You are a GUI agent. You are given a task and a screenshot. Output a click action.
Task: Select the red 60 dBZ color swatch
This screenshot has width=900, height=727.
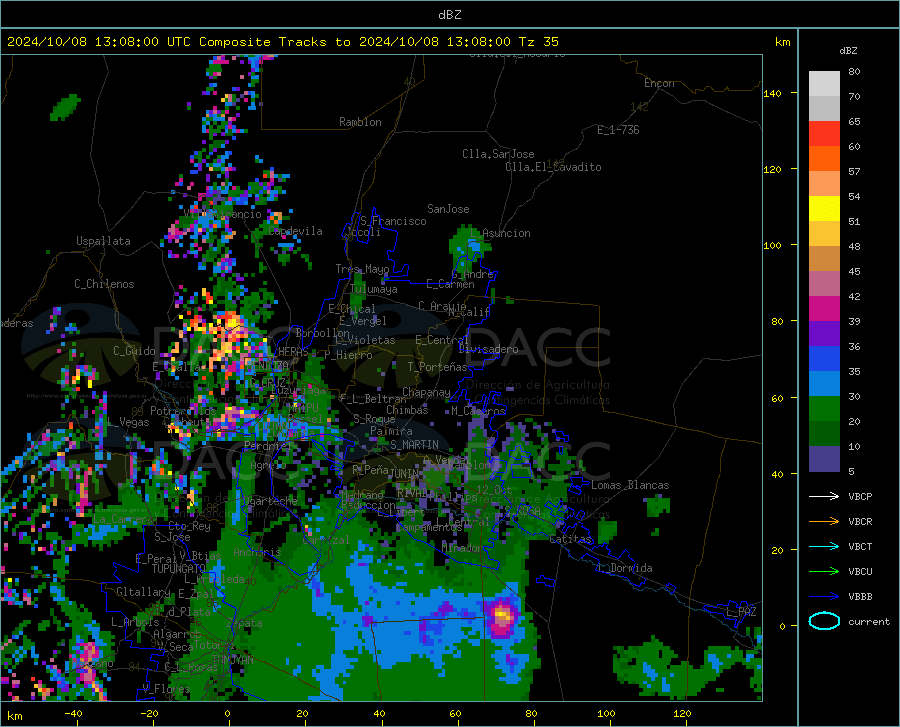tap(824, 134)
